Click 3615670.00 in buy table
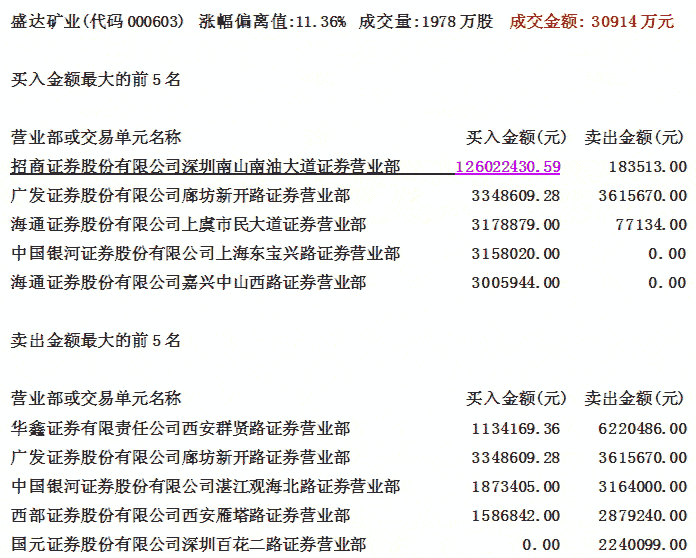The image size is (696, 558). tap(643, 195)
